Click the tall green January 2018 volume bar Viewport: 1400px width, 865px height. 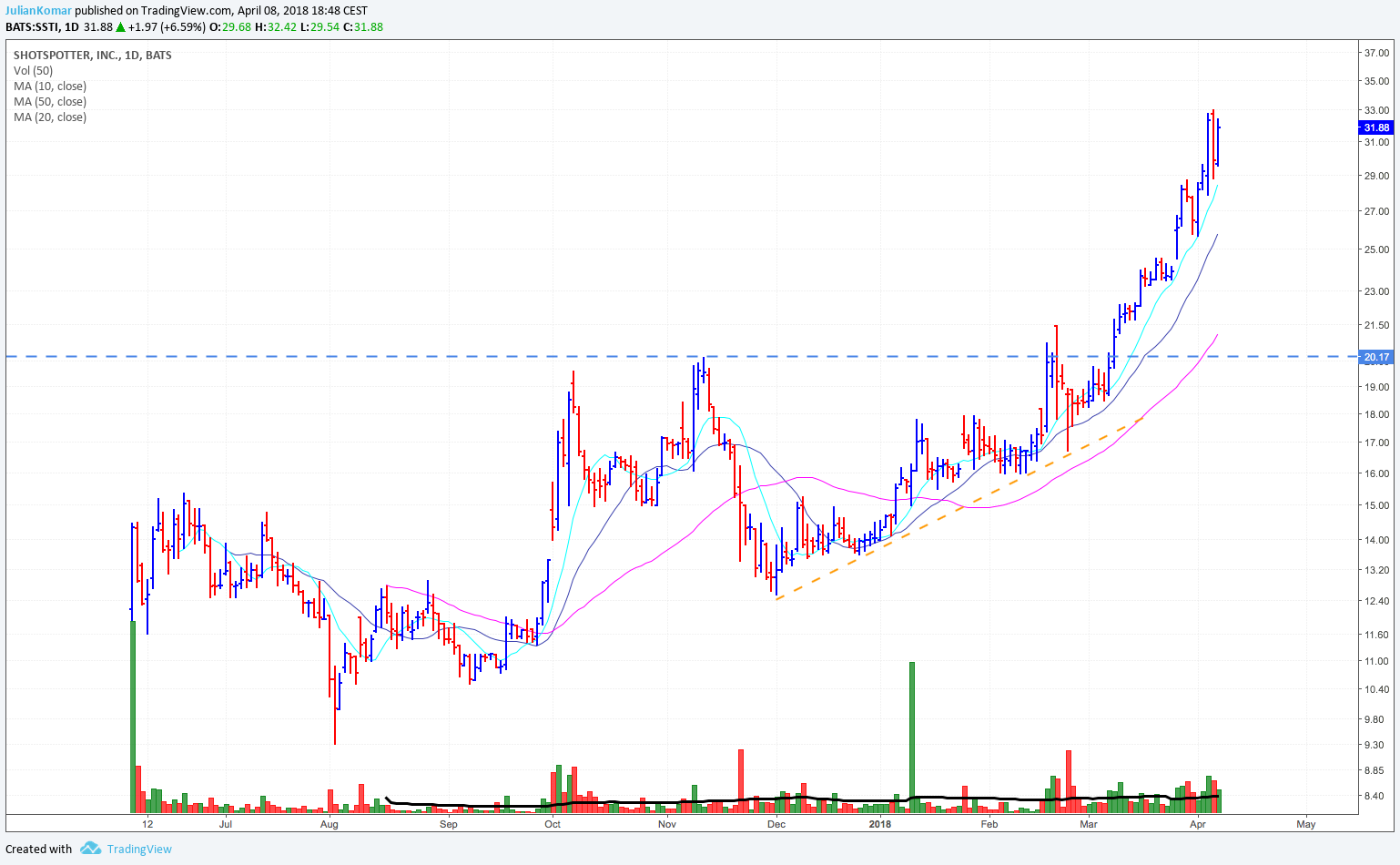pyautogui.click(x=912, y=738)
